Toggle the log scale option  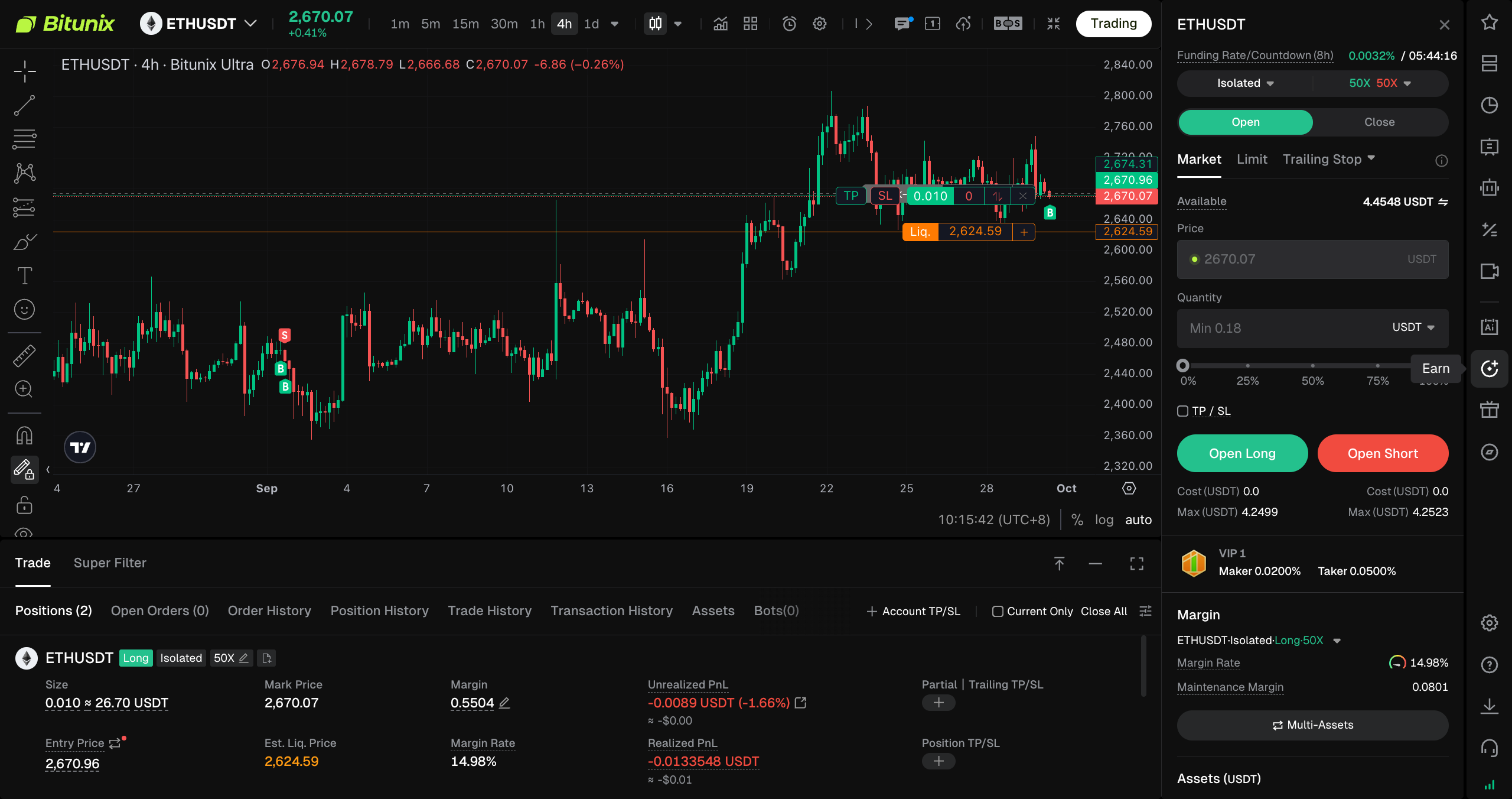pyautogui.click(x=1104, y=520)
